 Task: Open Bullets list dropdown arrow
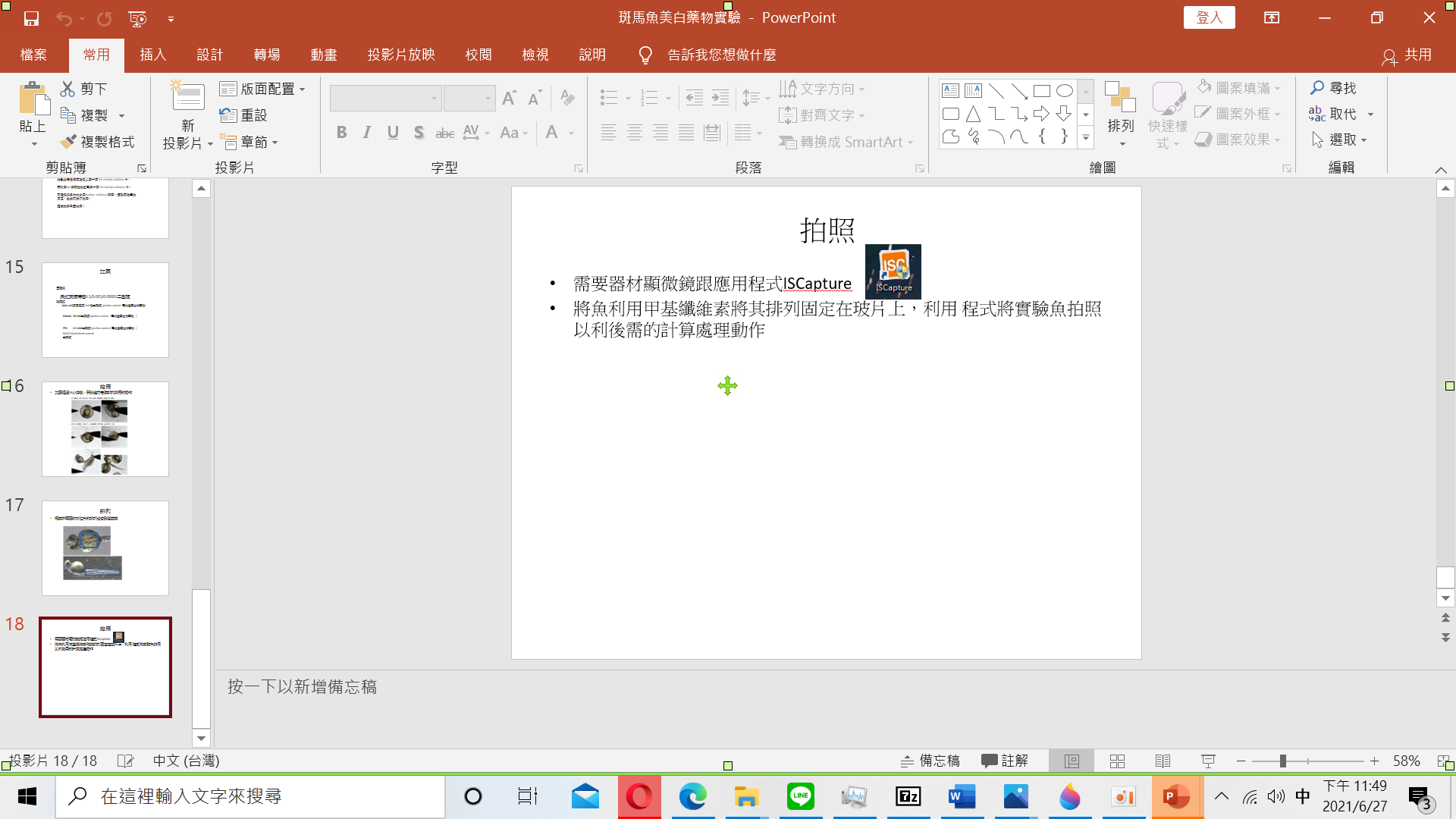tap(628, 98)
